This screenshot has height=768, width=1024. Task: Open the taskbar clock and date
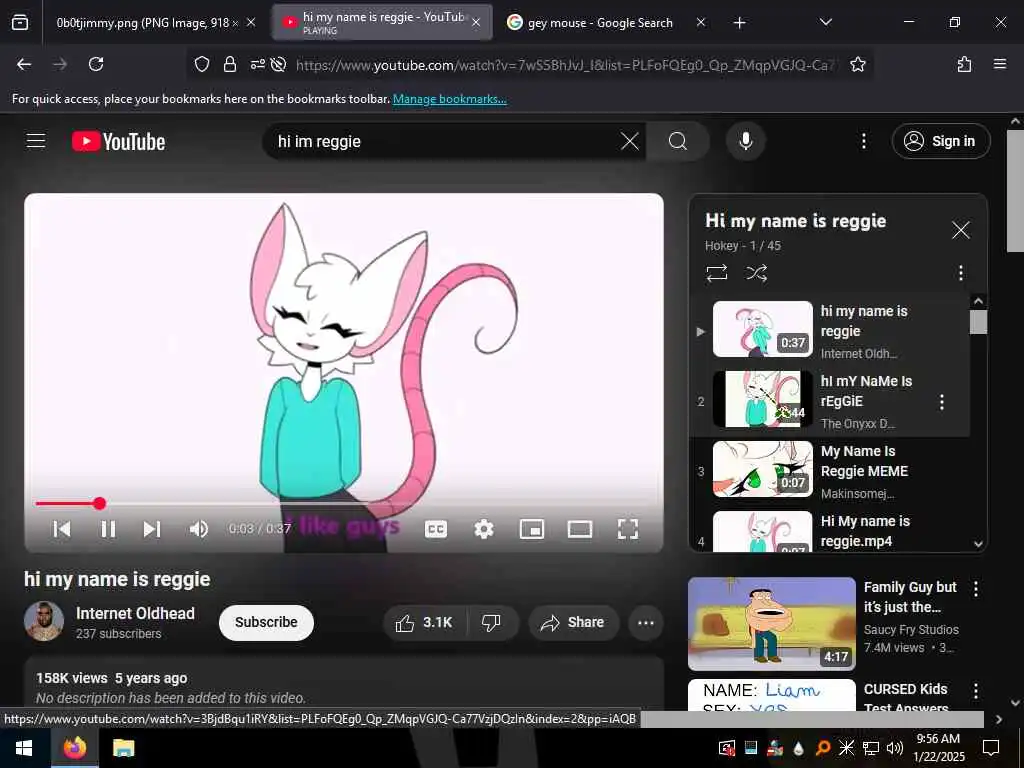tap(938, 748)
